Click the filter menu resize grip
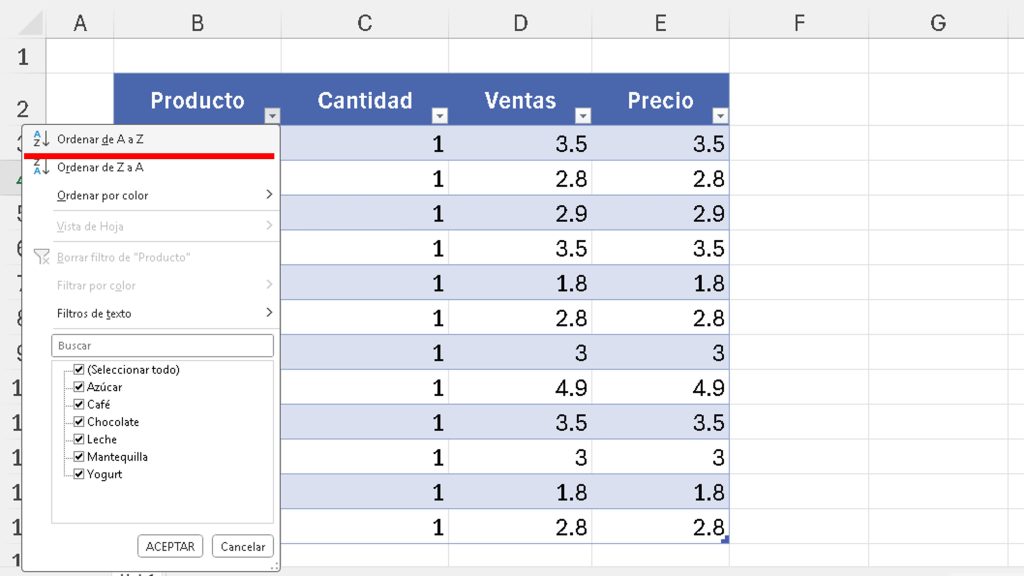1024x576 pixels. click(x=274, y=567)
